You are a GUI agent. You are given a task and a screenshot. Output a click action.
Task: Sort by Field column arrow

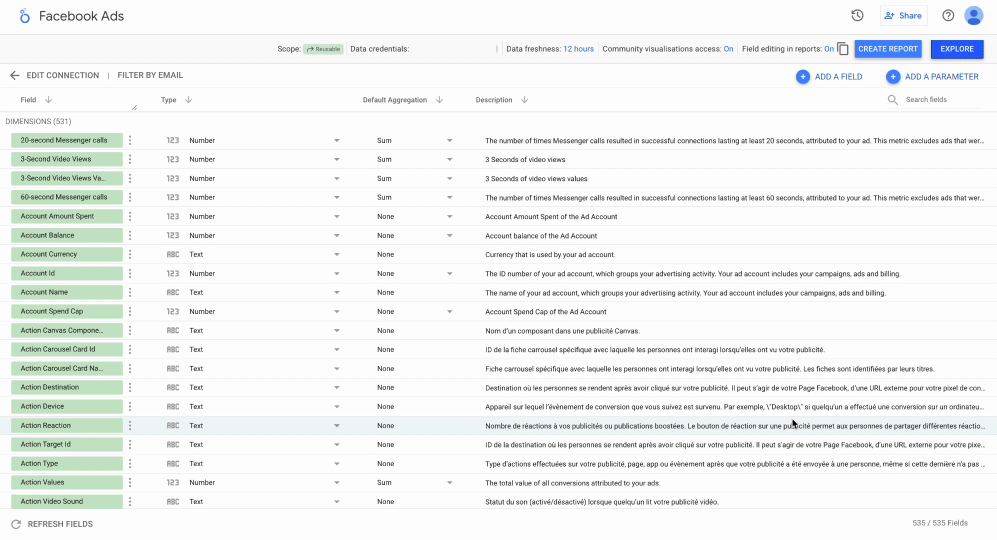[x=48, y=100]
